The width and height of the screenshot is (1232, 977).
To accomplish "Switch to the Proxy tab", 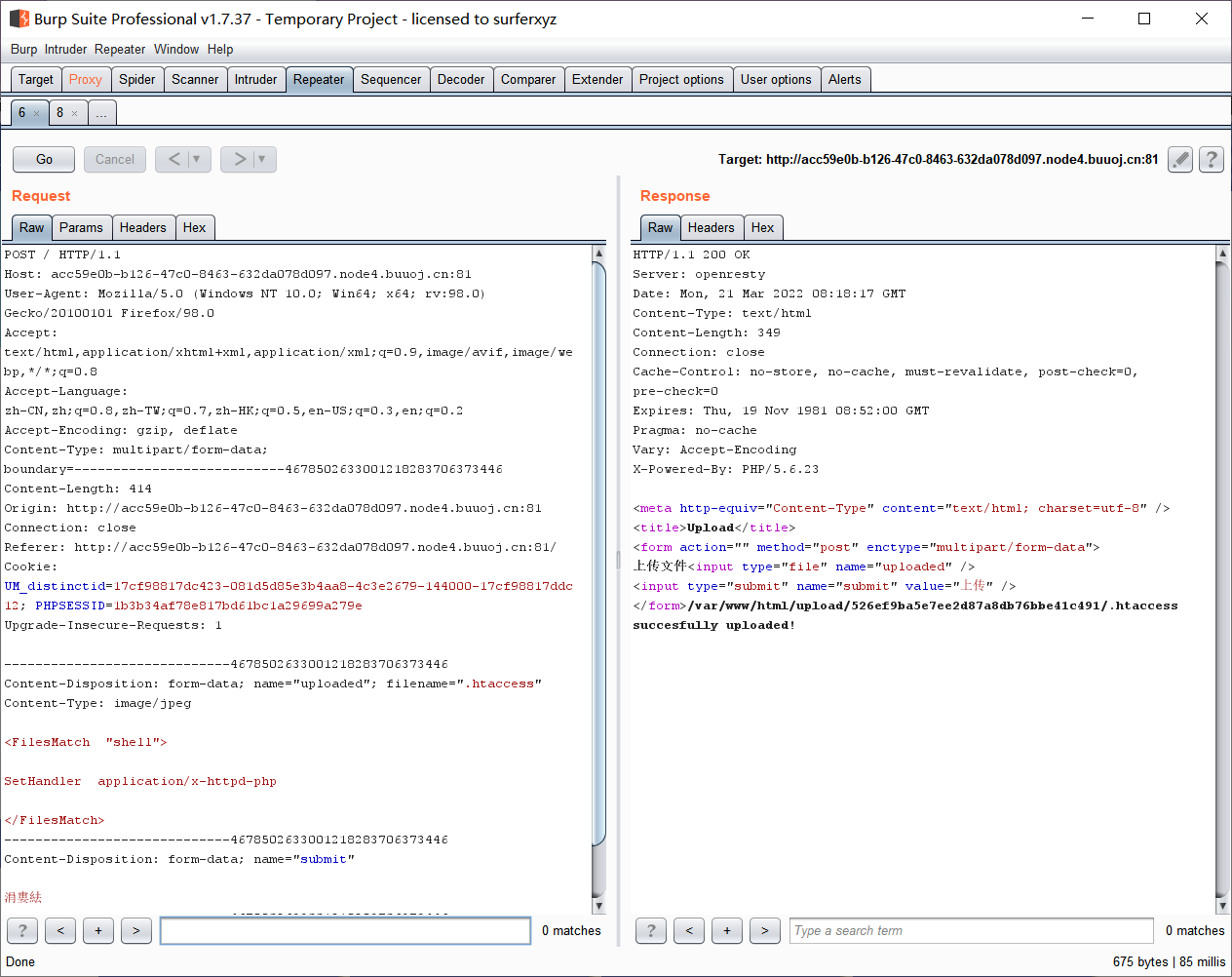I will point(86,80).
